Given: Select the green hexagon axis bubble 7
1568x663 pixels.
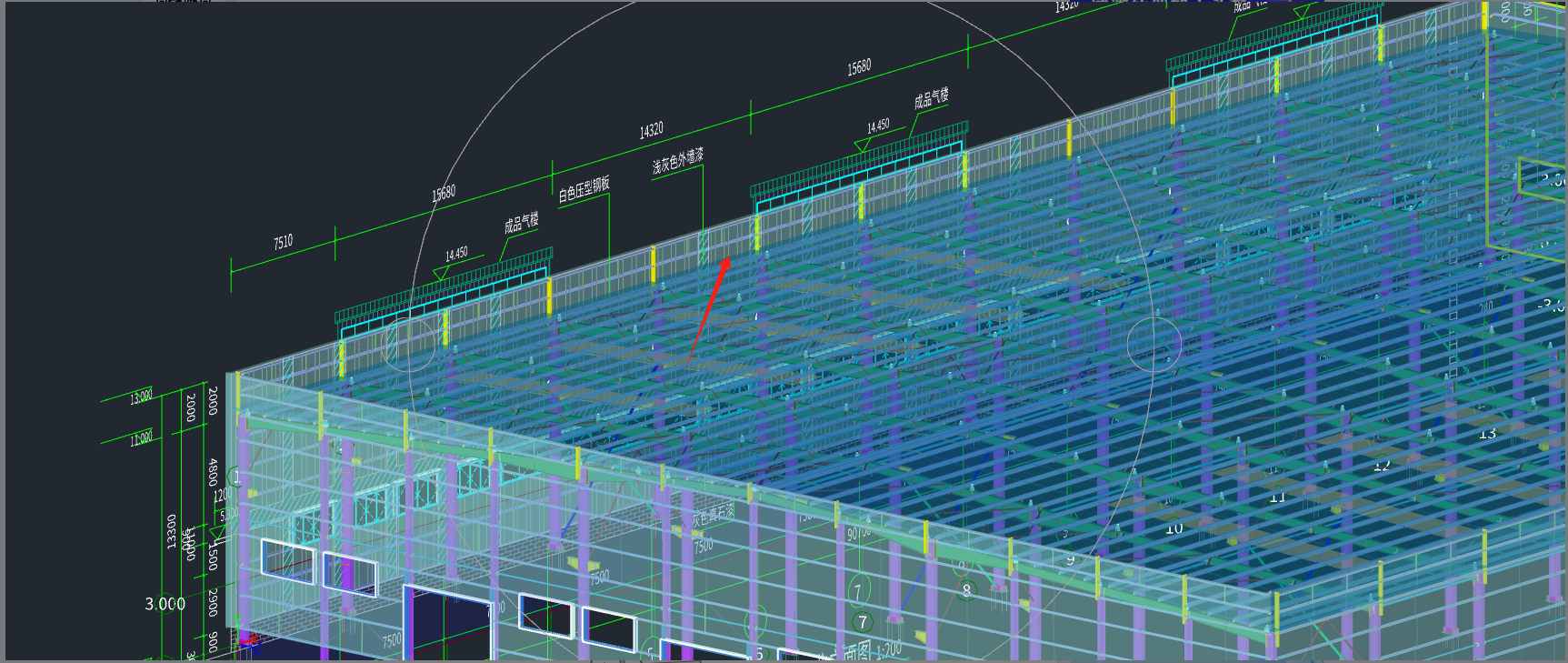Looking at the screenshot, I should 863,623.
